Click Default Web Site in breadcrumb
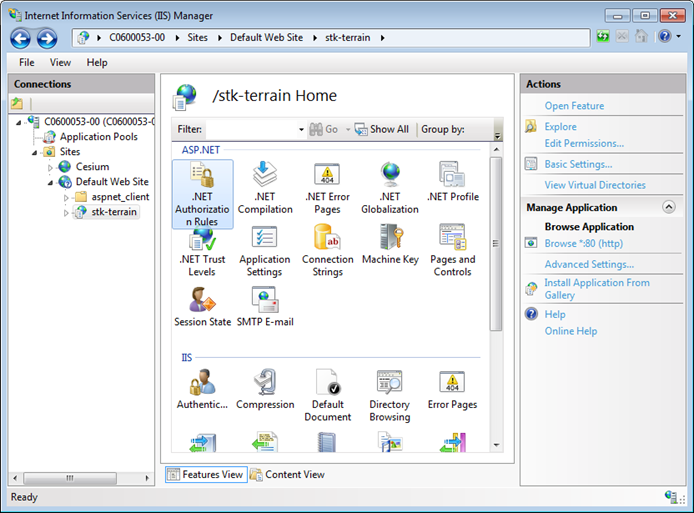This screenshot has height=513, width=694. click(266, 38)
